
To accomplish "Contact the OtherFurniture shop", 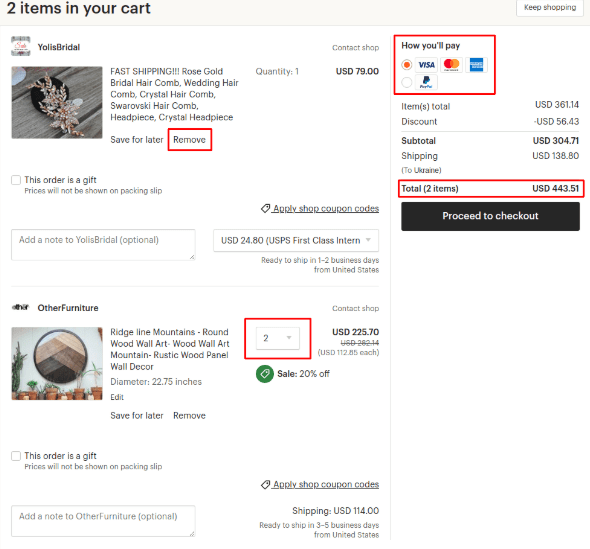I will (x=355, y=308).
